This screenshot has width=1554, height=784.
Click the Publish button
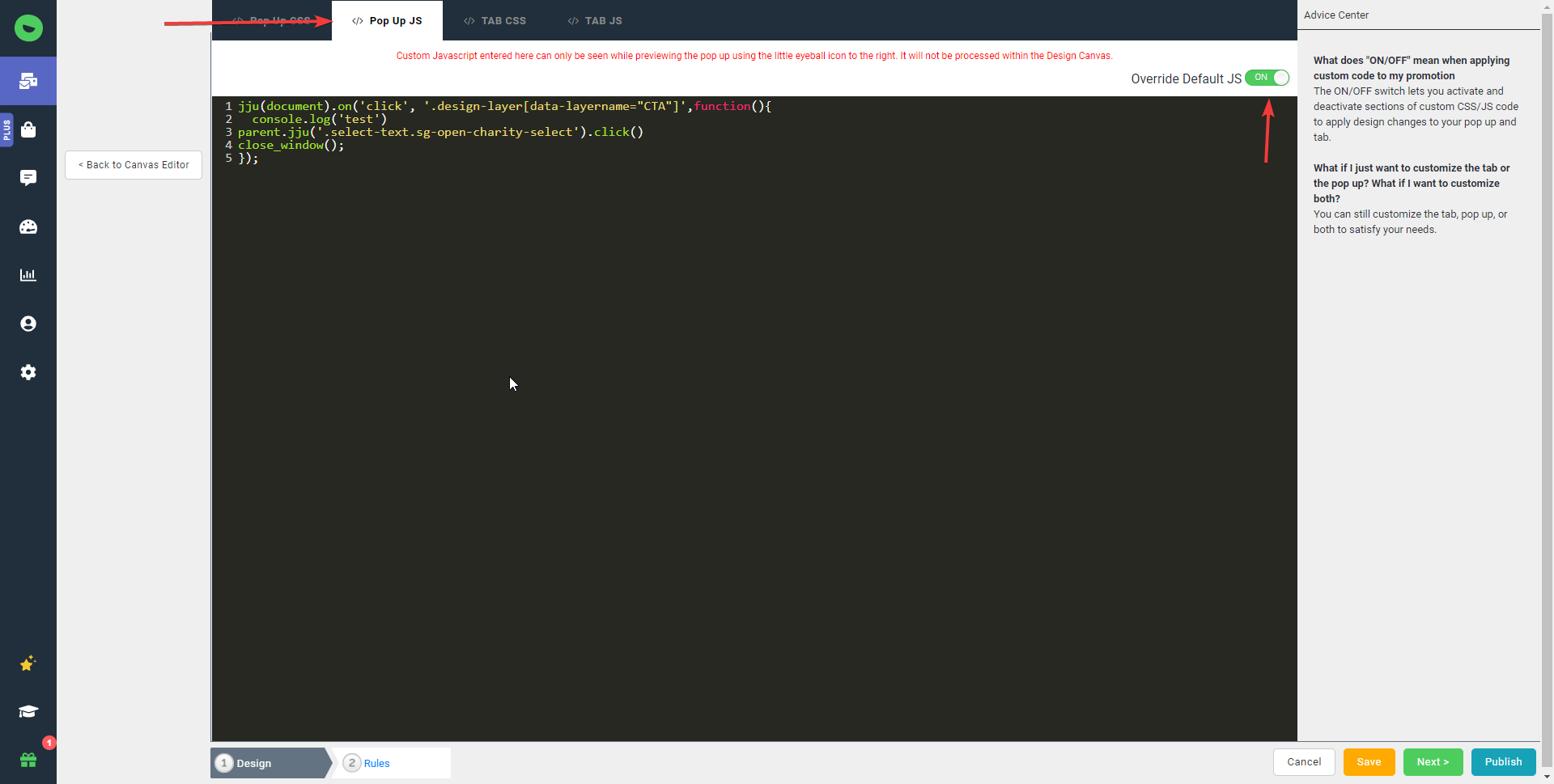[x=1503, y=761]
